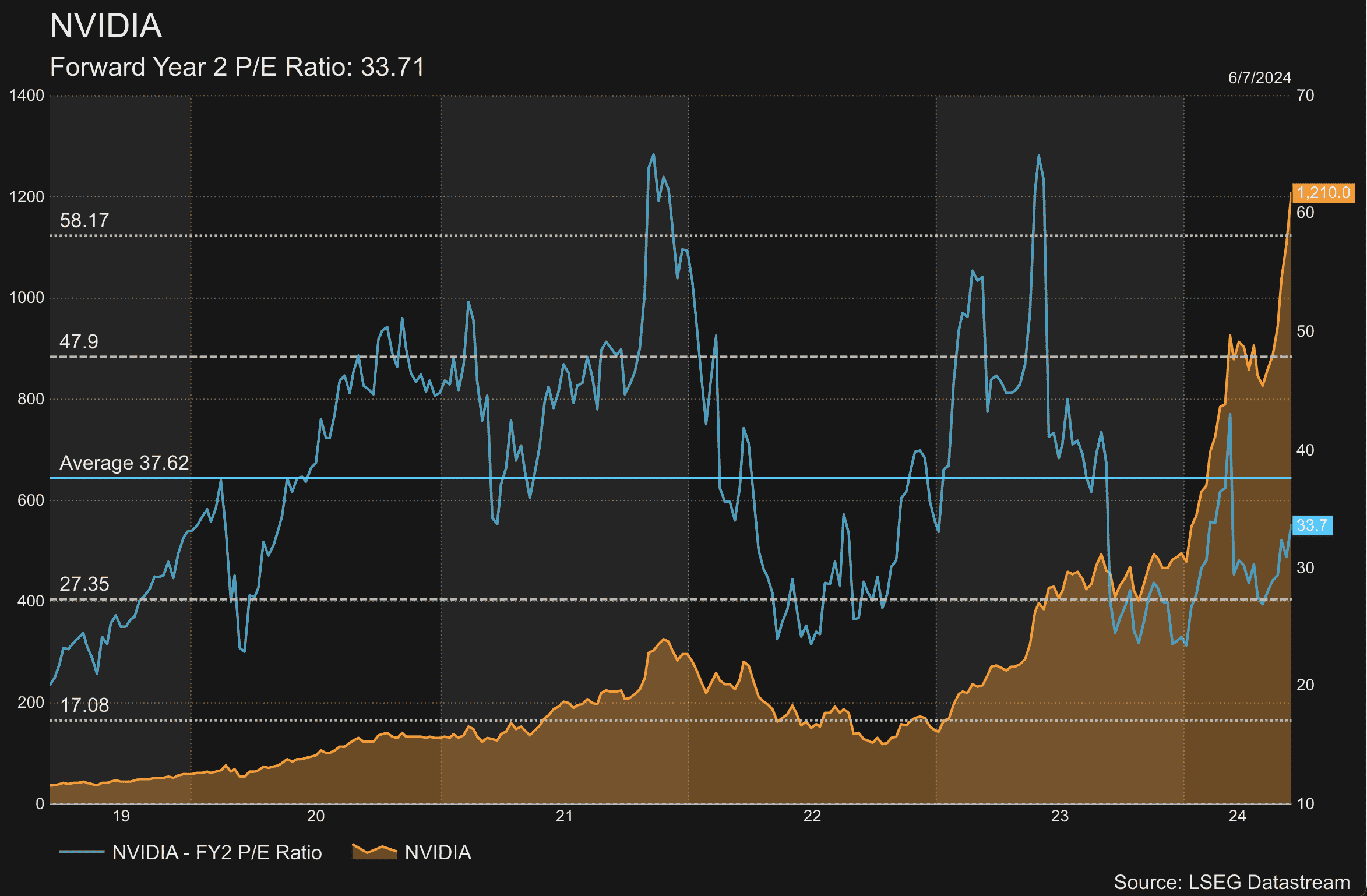1367x896 pixels.
Task: Click the Average 37.62 line label
Action: coord(124,463)
